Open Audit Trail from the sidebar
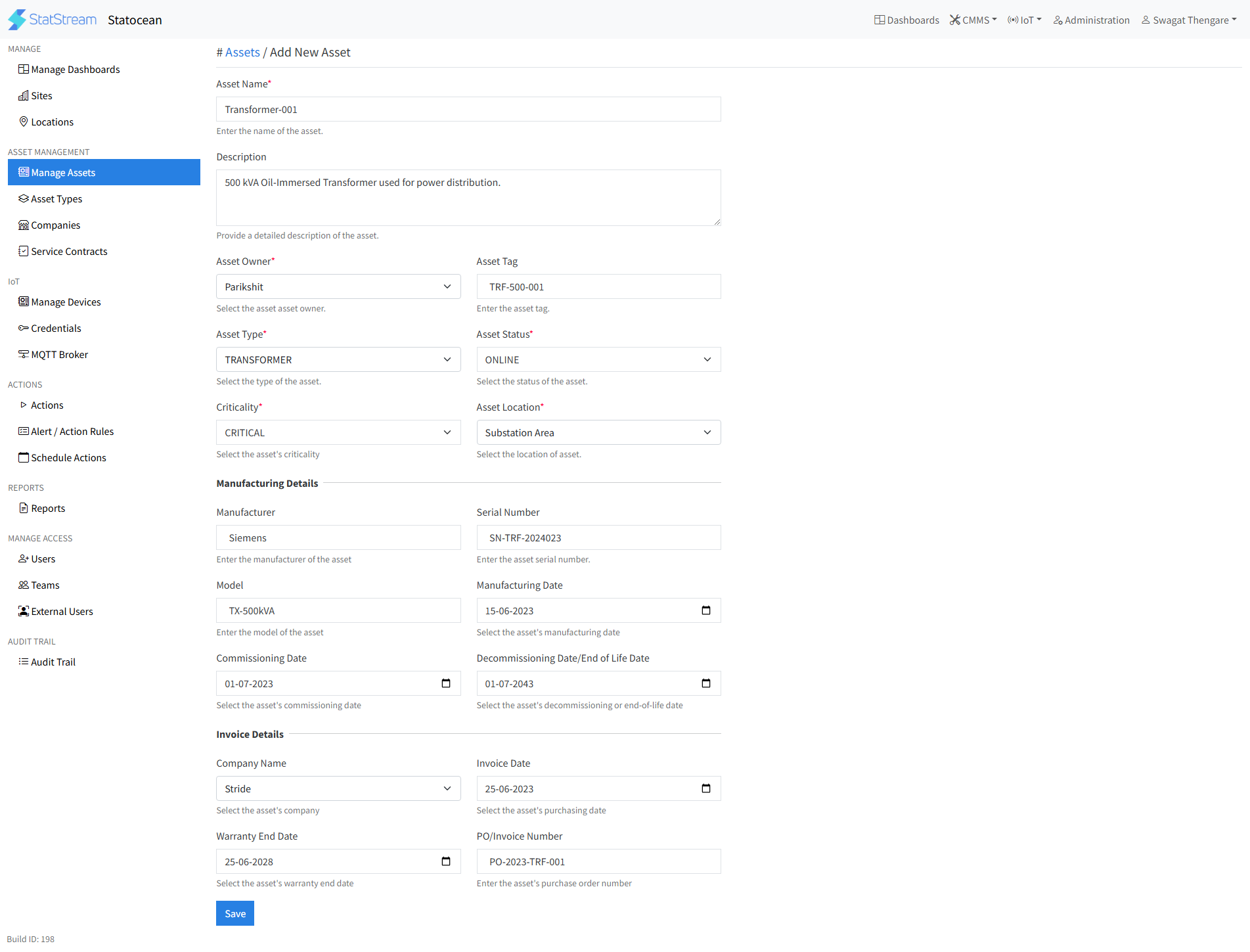1250x952 pixels. [x=53, y=662]
